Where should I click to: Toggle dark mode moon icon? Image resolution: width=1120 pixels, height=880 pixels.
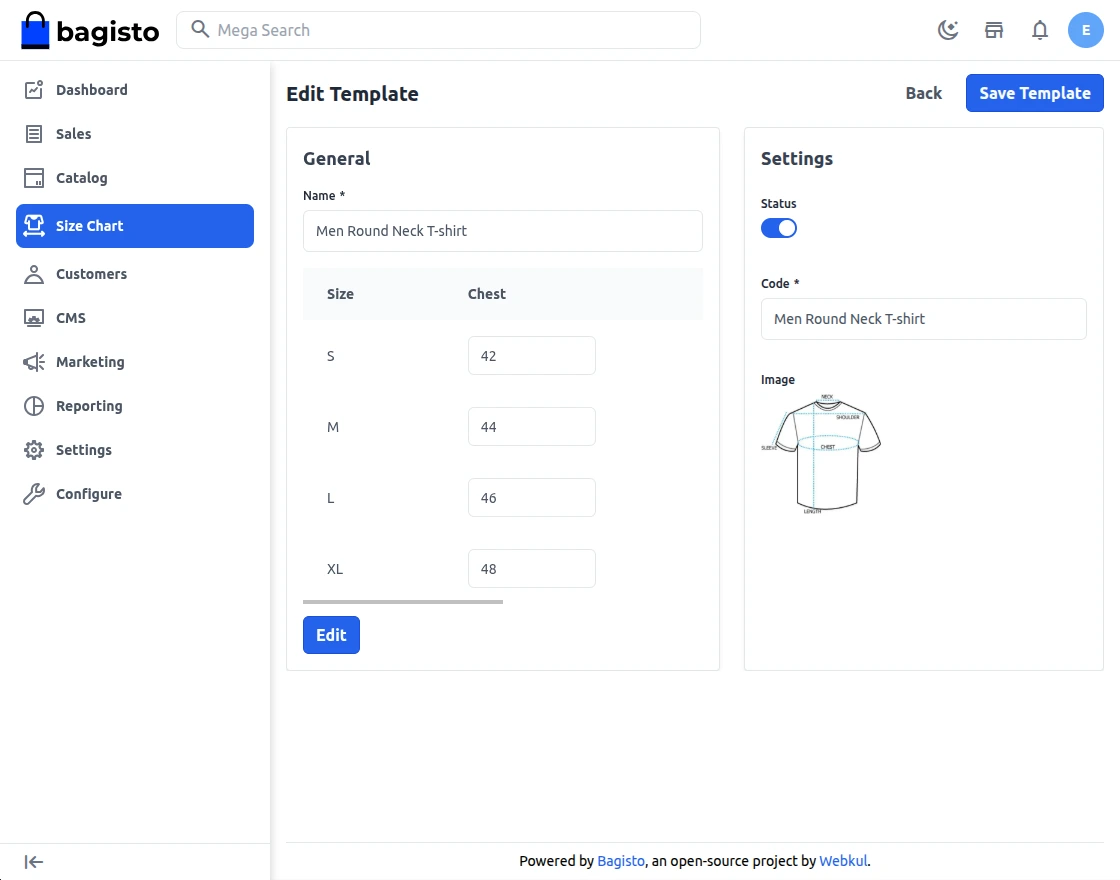pyautogui.click(x=948, y=30)
